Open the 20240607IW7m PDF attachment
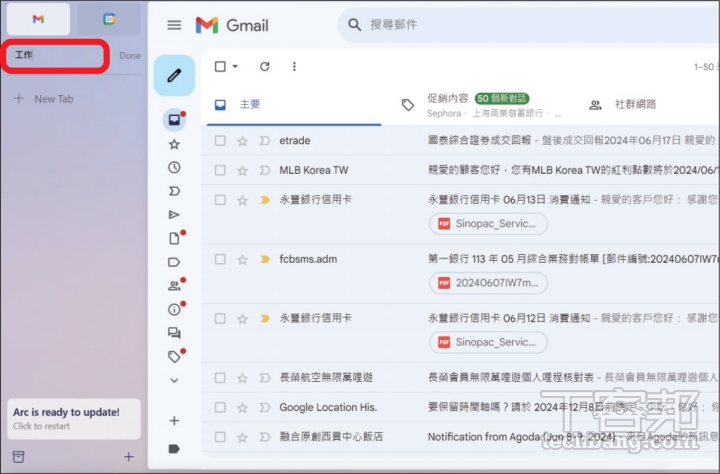This screenshot has width=720, height=474. (x=488, y=283)
